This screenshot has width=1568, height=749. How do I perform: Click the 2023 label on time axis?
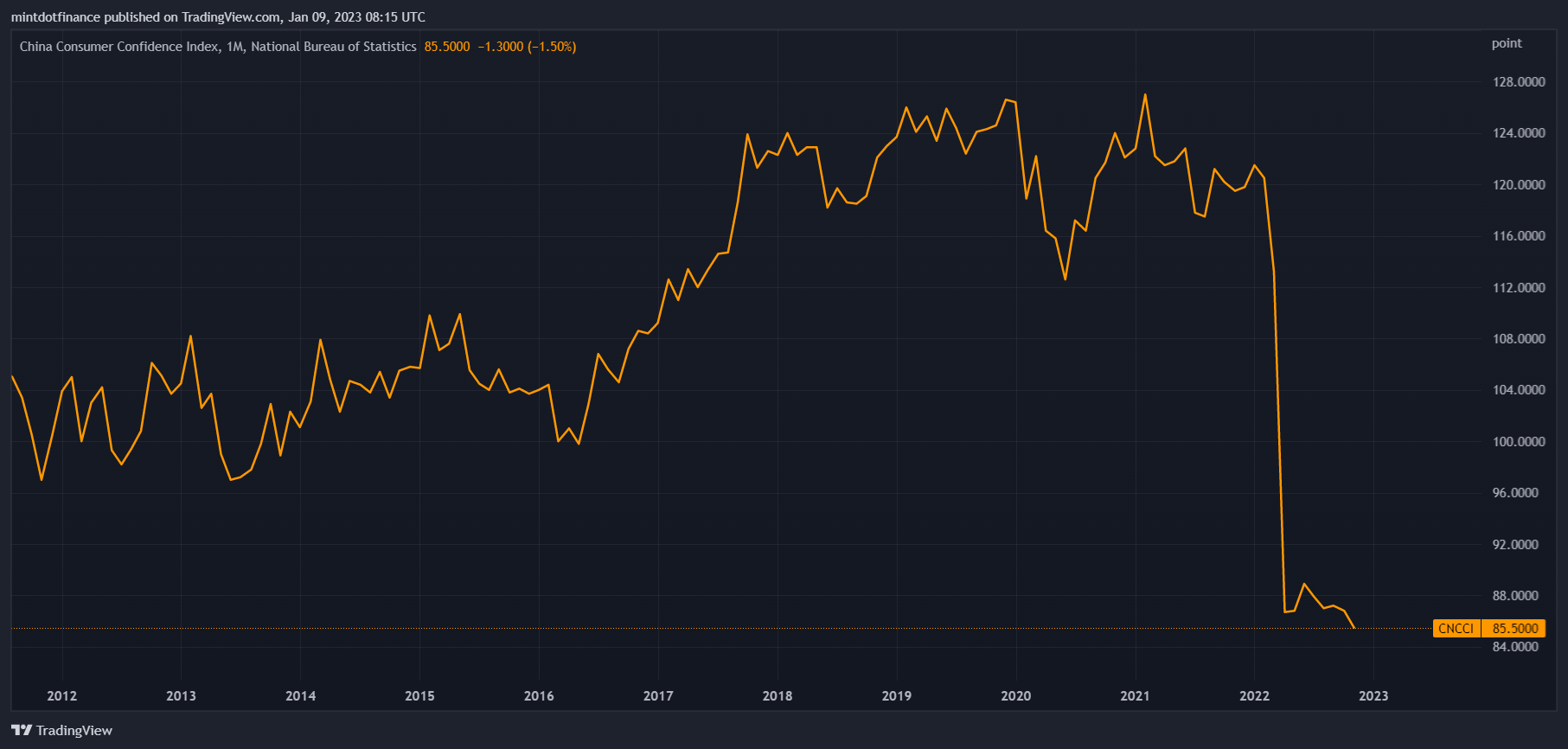coord(1373,696)
